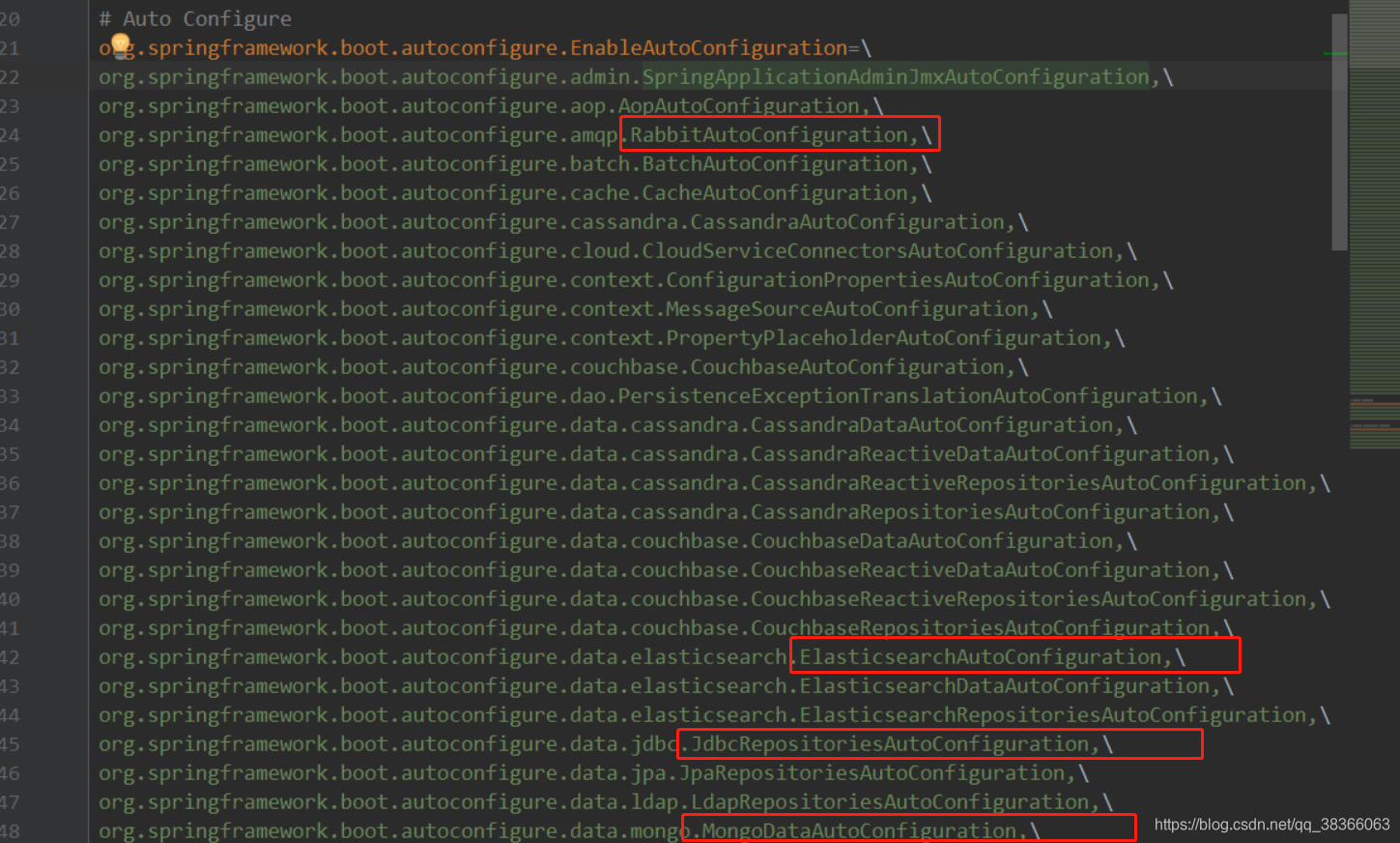Click ConfigurationPropertiesAutoConfiguration text
The height and width of the screenshot is (843, 1400).
[908, 279]
